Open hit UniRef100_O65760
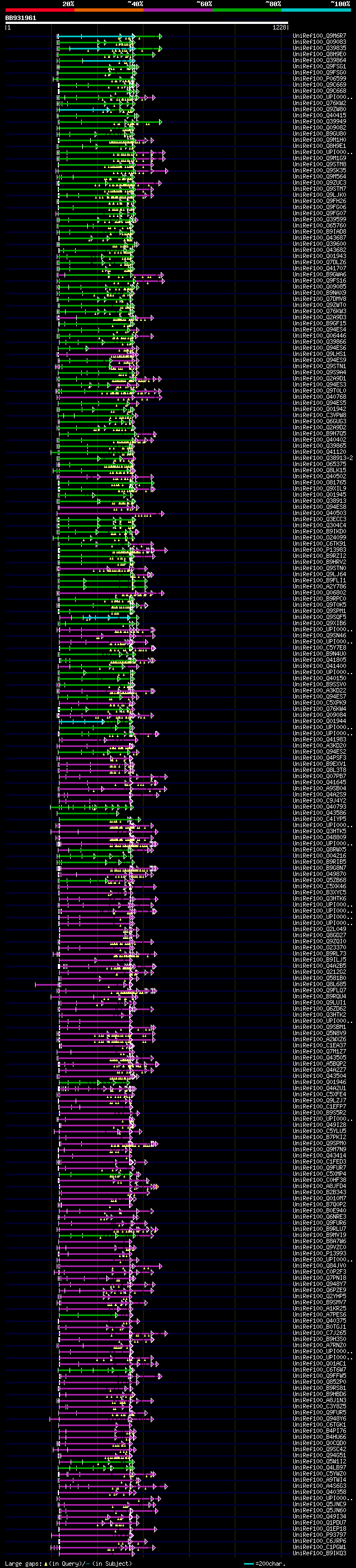This screenshot has width=356, height=1568. (319, 226)
